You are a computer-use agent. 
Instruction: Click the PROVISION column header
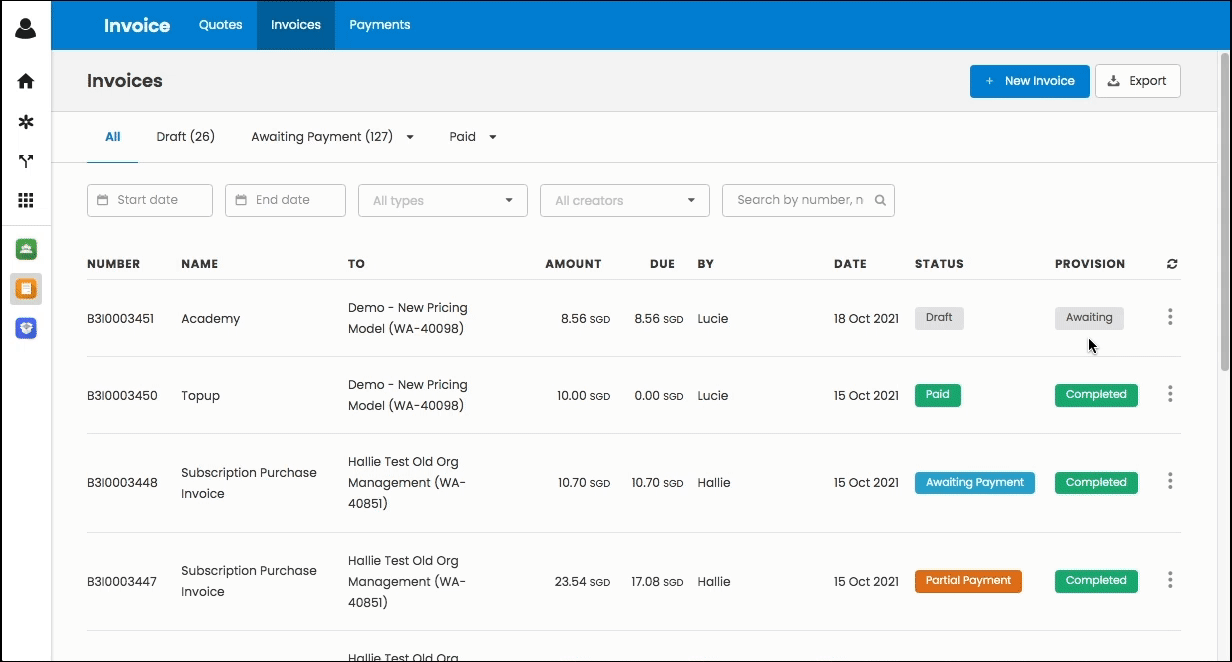click(1090, 264)
